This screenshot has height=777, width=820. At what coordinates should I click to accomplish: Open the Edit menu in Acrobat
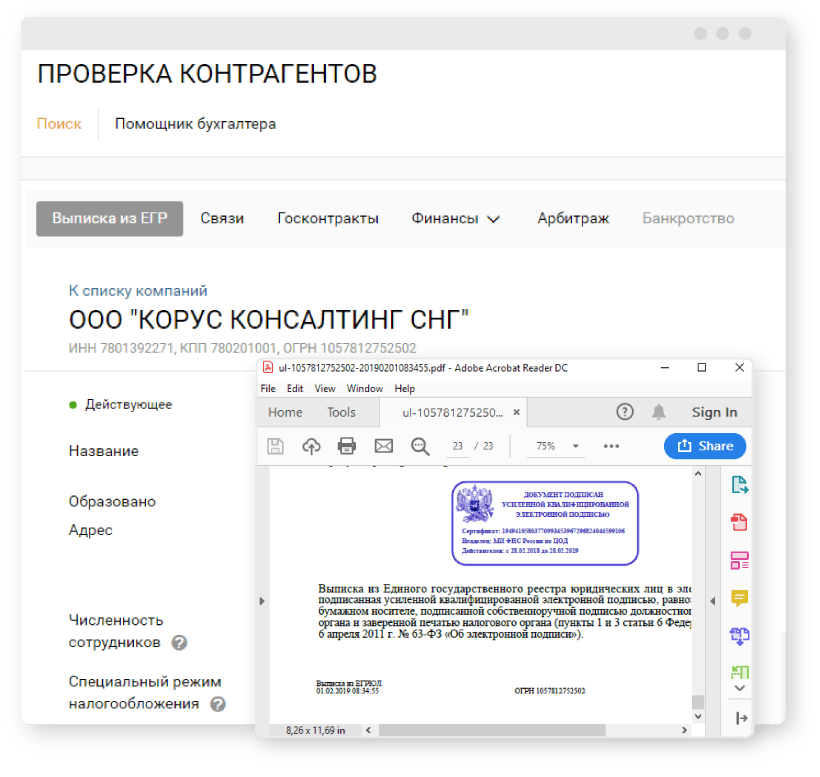click(295, 388)
